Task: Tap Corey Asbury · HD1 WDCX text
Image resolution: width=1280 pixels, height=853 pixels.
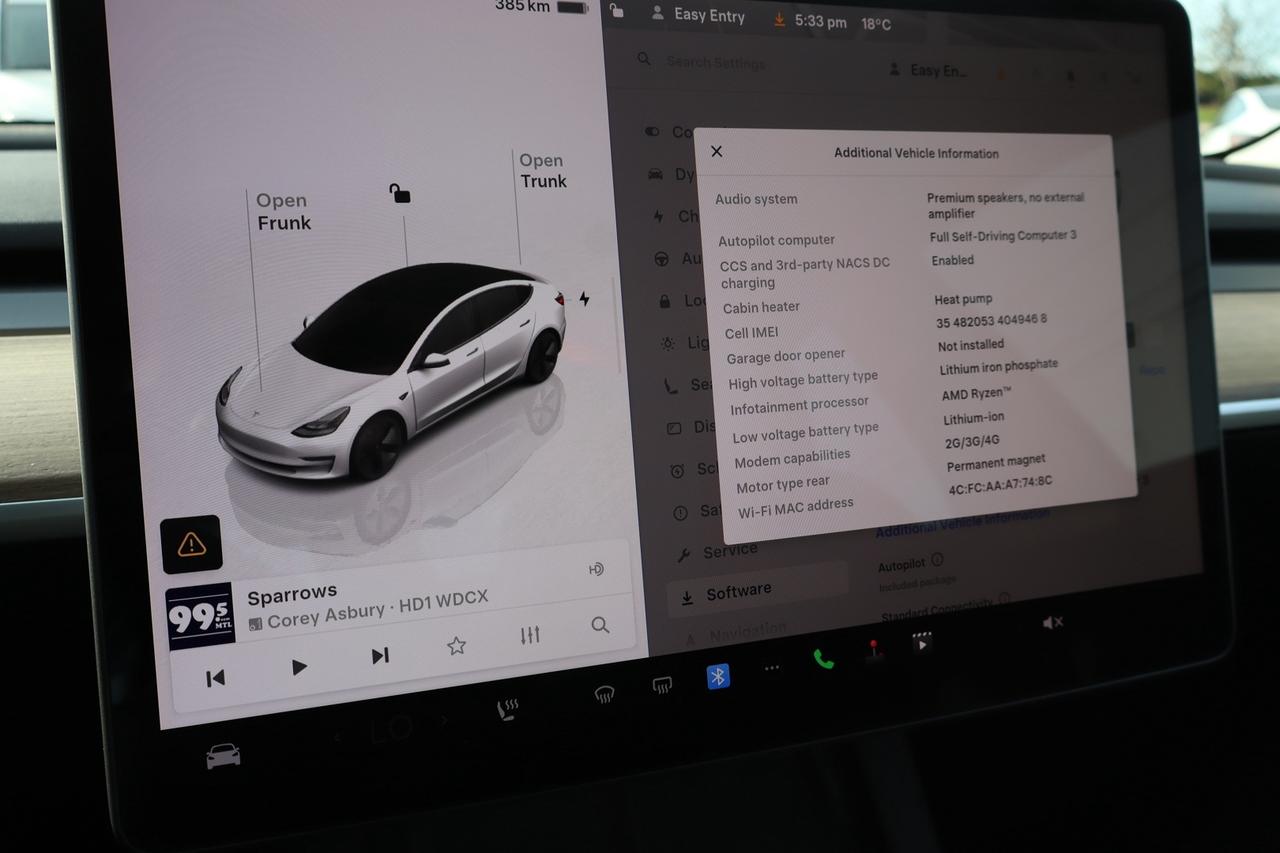Action: [378, 610]
